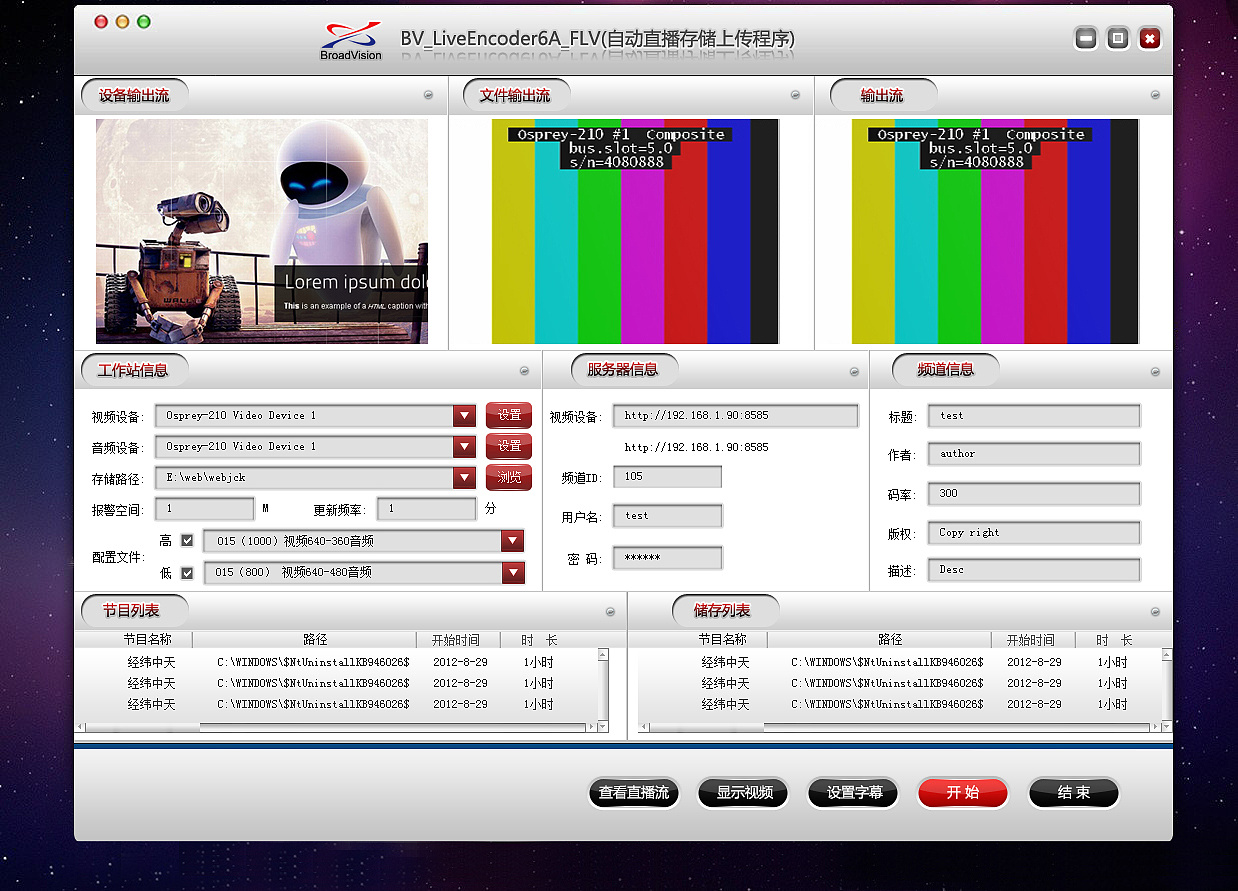This screenshot has height=891, width=1238.
Task: Click 设置 button beside 音频设备
Action: (509, 446)
